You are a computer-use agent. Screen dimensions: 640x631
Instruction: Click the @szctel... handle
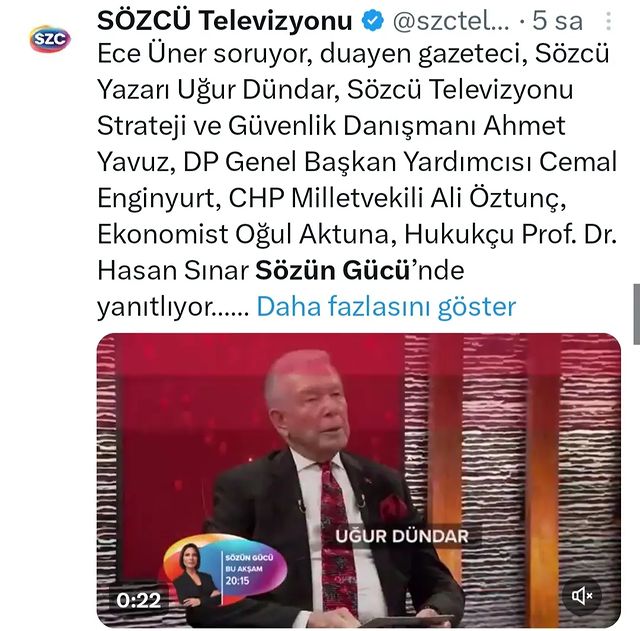coord(451,21)
